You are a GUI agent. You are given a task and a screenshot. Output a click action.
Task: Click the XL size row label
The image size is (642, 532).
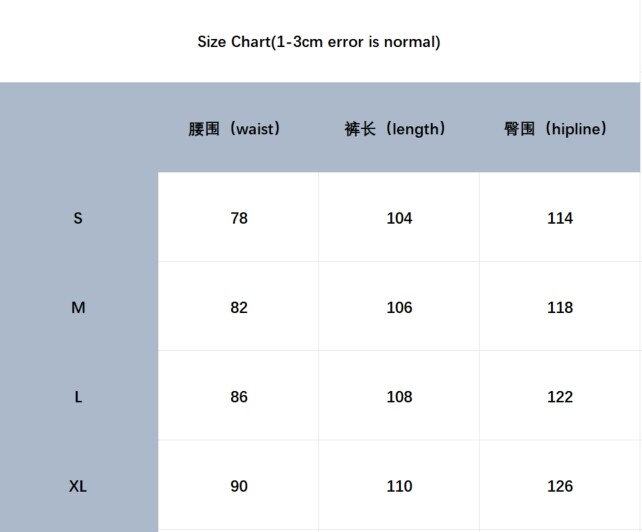[78, 487]
